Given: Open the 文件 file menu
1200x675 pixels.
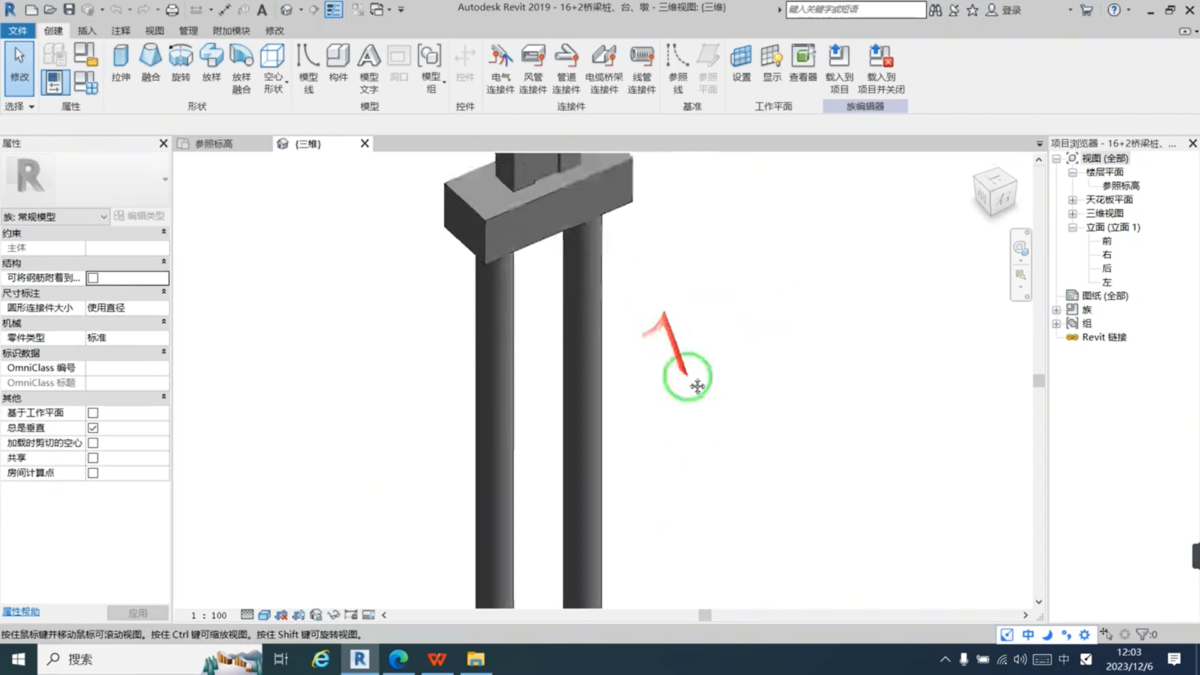Looking at the screenshot, I should pos(18,31).
